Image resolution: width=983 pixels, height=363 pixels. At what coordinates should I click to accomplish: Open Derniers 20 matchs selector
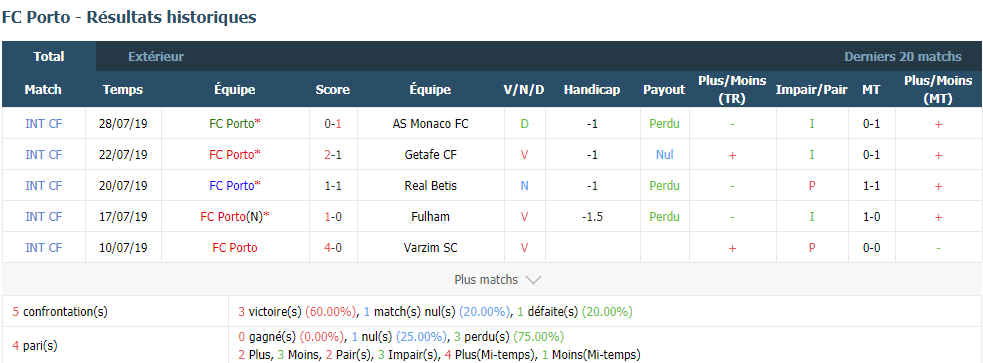point(903,56)
